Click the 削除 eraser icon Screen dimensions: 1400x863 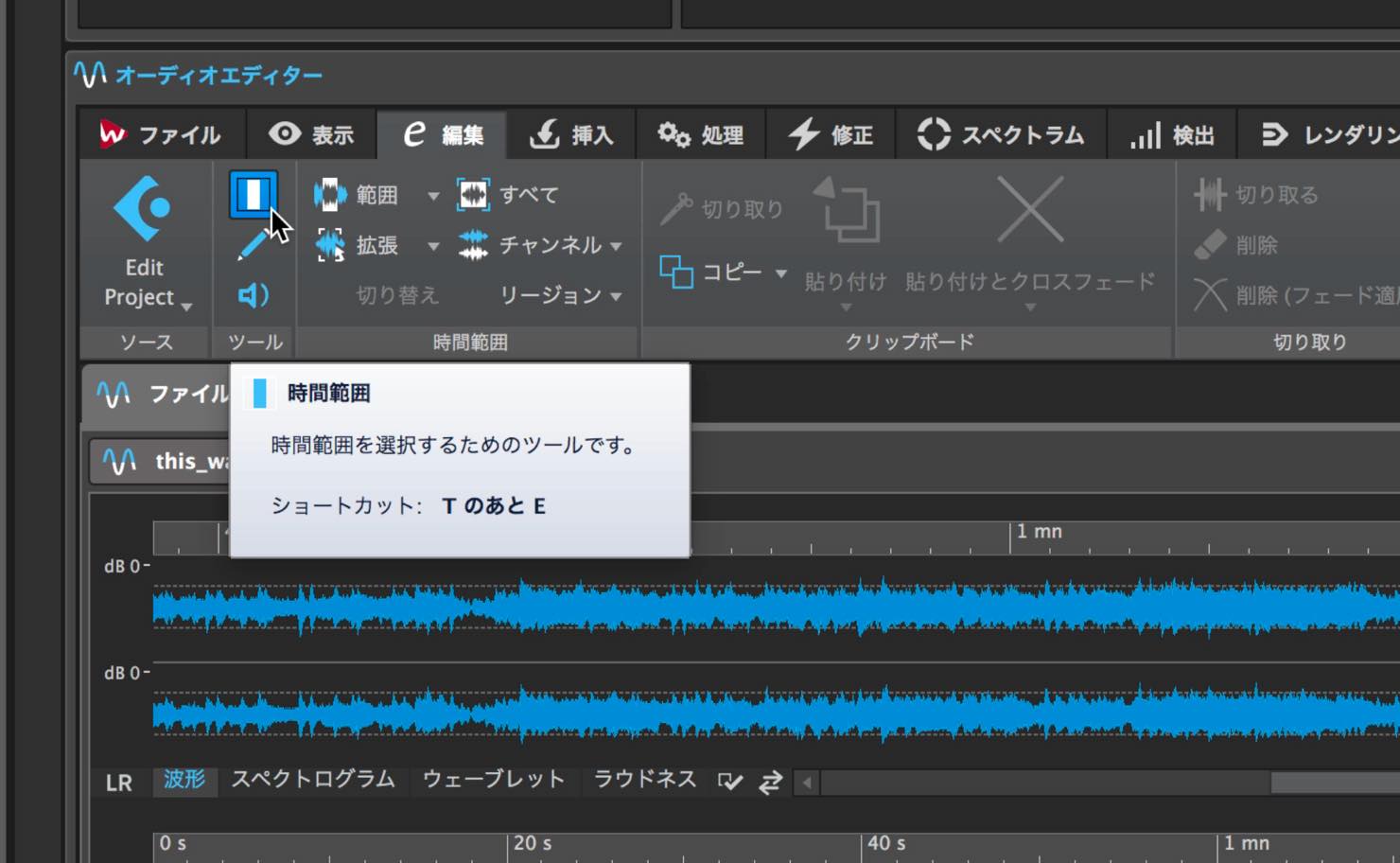pos(1210,245)
